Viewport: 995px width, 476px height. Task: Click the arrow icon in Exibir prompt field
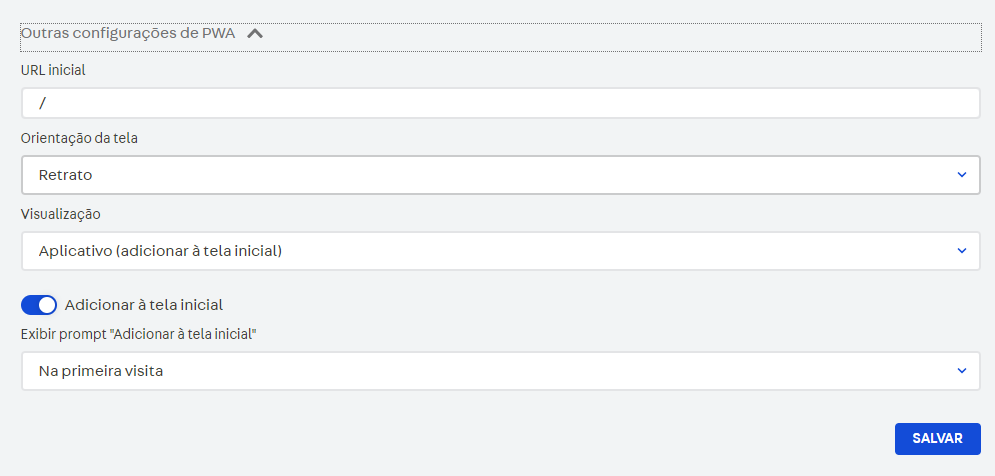961,371
